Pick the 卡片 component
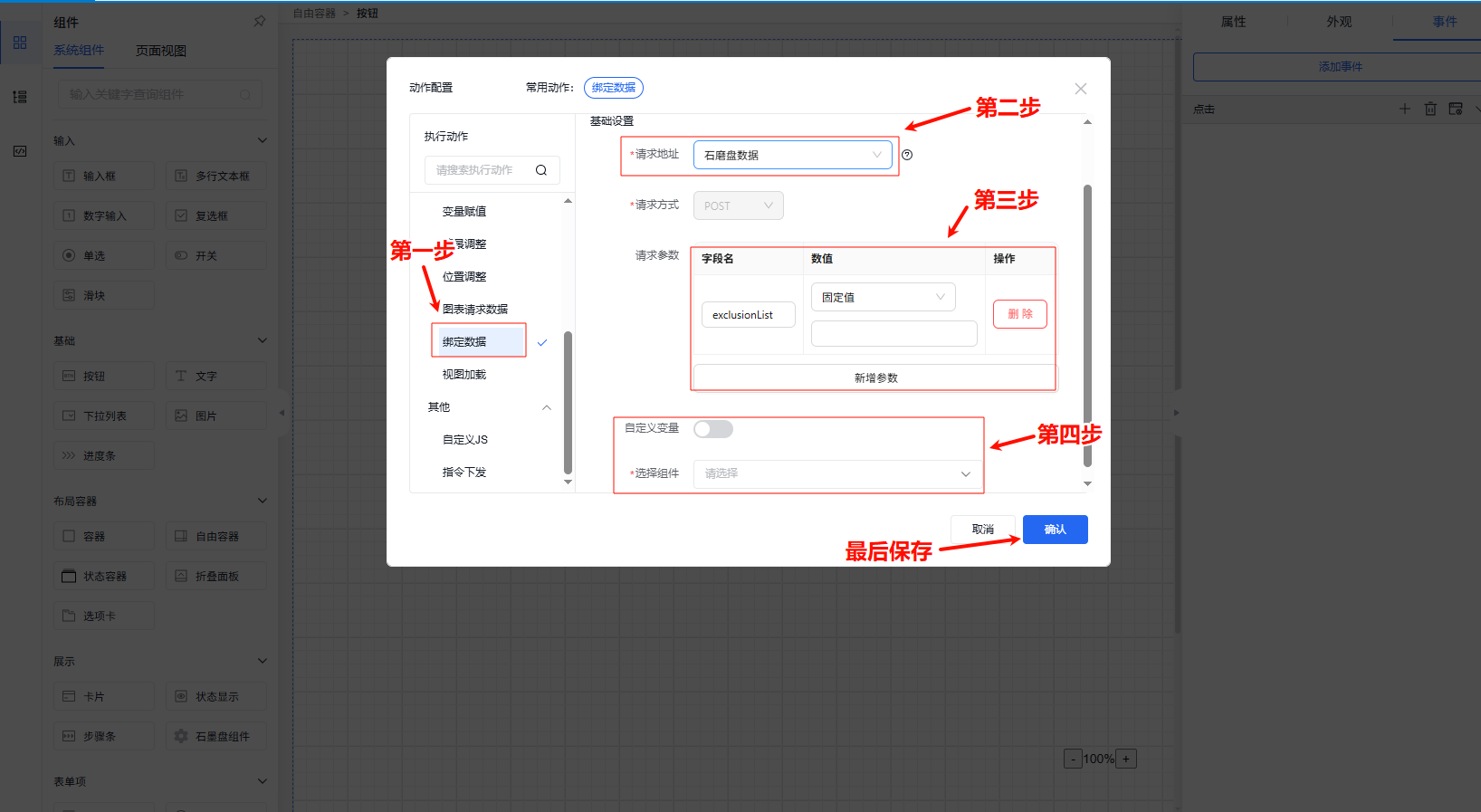Screen dimensions: 1481x812 click(104, 696)
